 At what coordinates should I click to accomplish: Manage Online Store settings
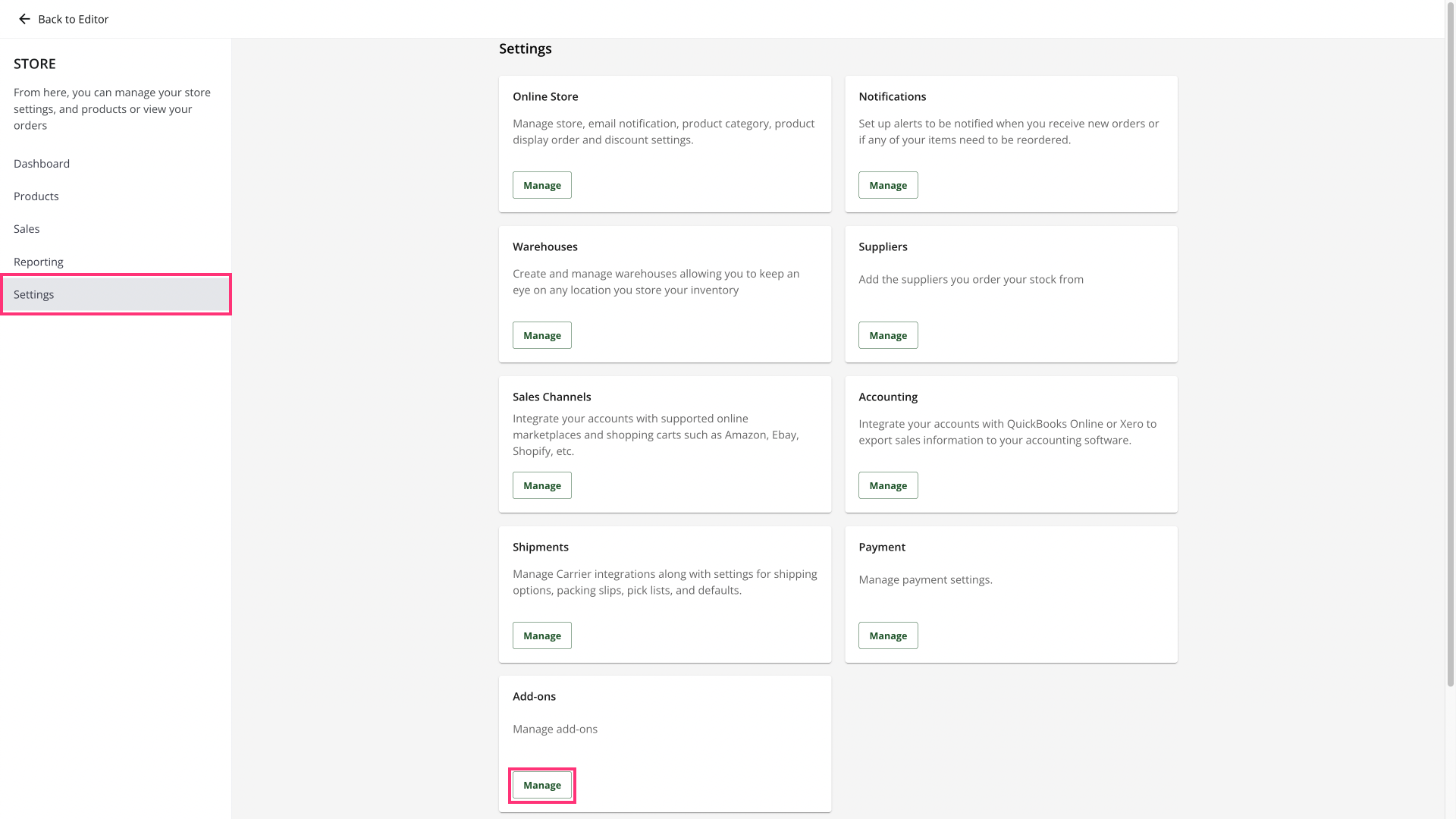tap(541, 185)
